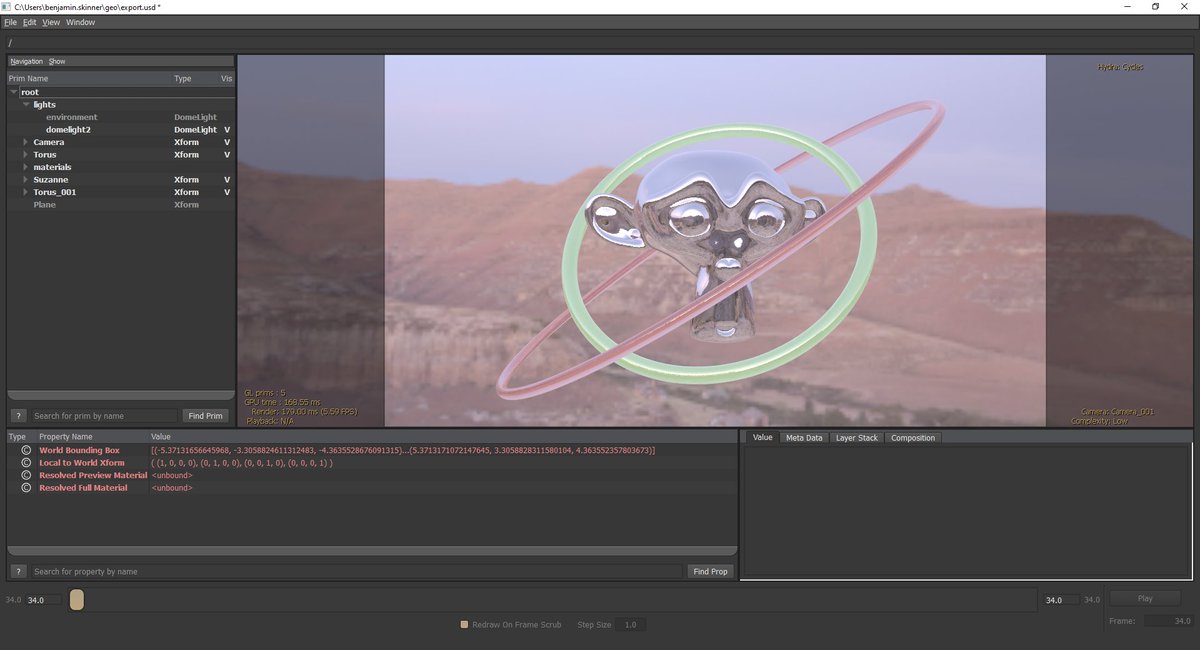Open the Edit menu
The image size is (1200, 650).
tap(29, 22)
